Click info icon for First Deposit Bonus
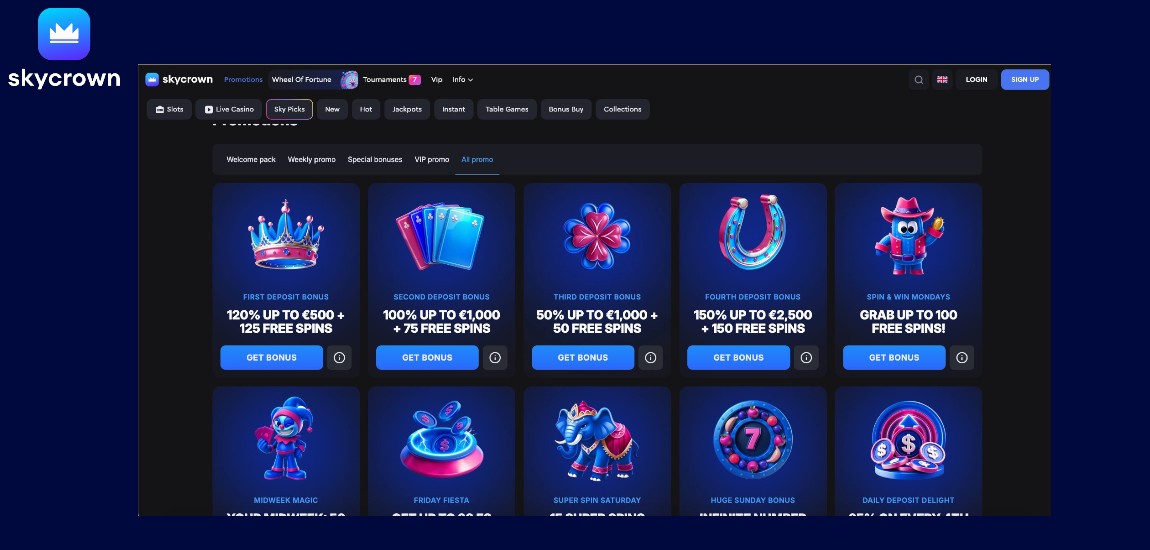The height and width of the screenshot is (550, 1150). (x=340, y=358)
